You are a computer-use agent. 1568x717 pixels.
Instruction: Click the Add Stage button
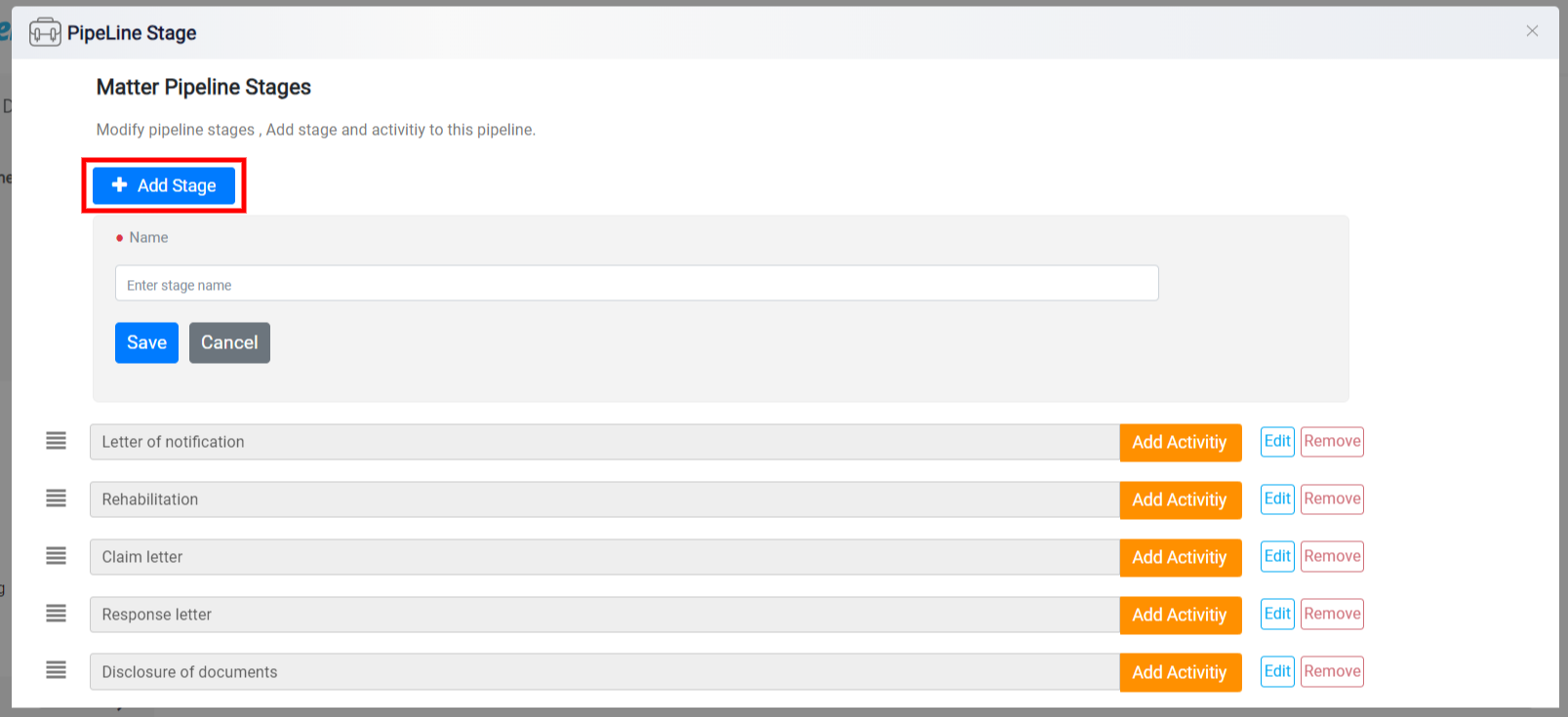(x=164, y=185)
